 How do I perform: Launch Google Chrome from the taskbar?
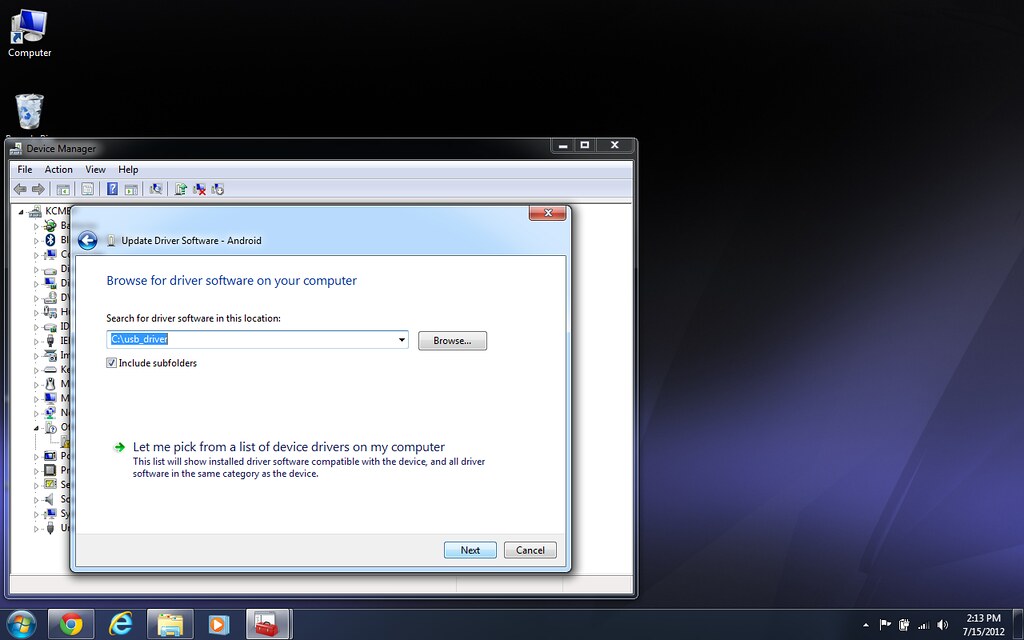(71, 624)
